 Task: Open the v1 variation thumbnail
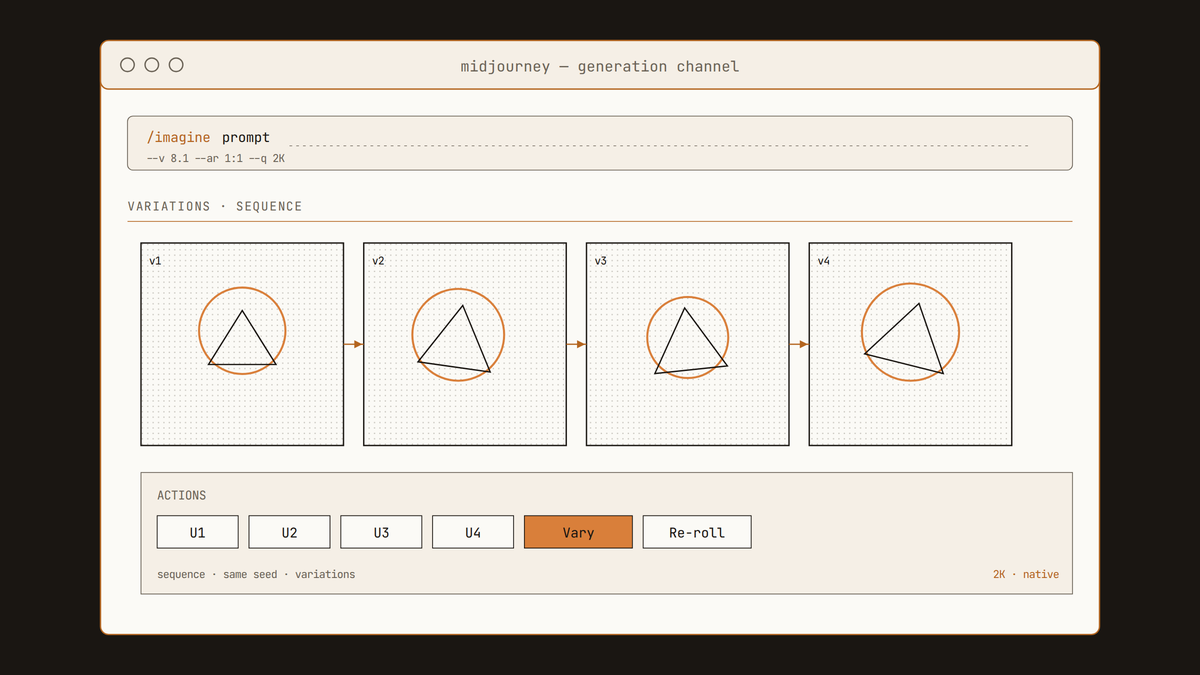click(242, 344)
